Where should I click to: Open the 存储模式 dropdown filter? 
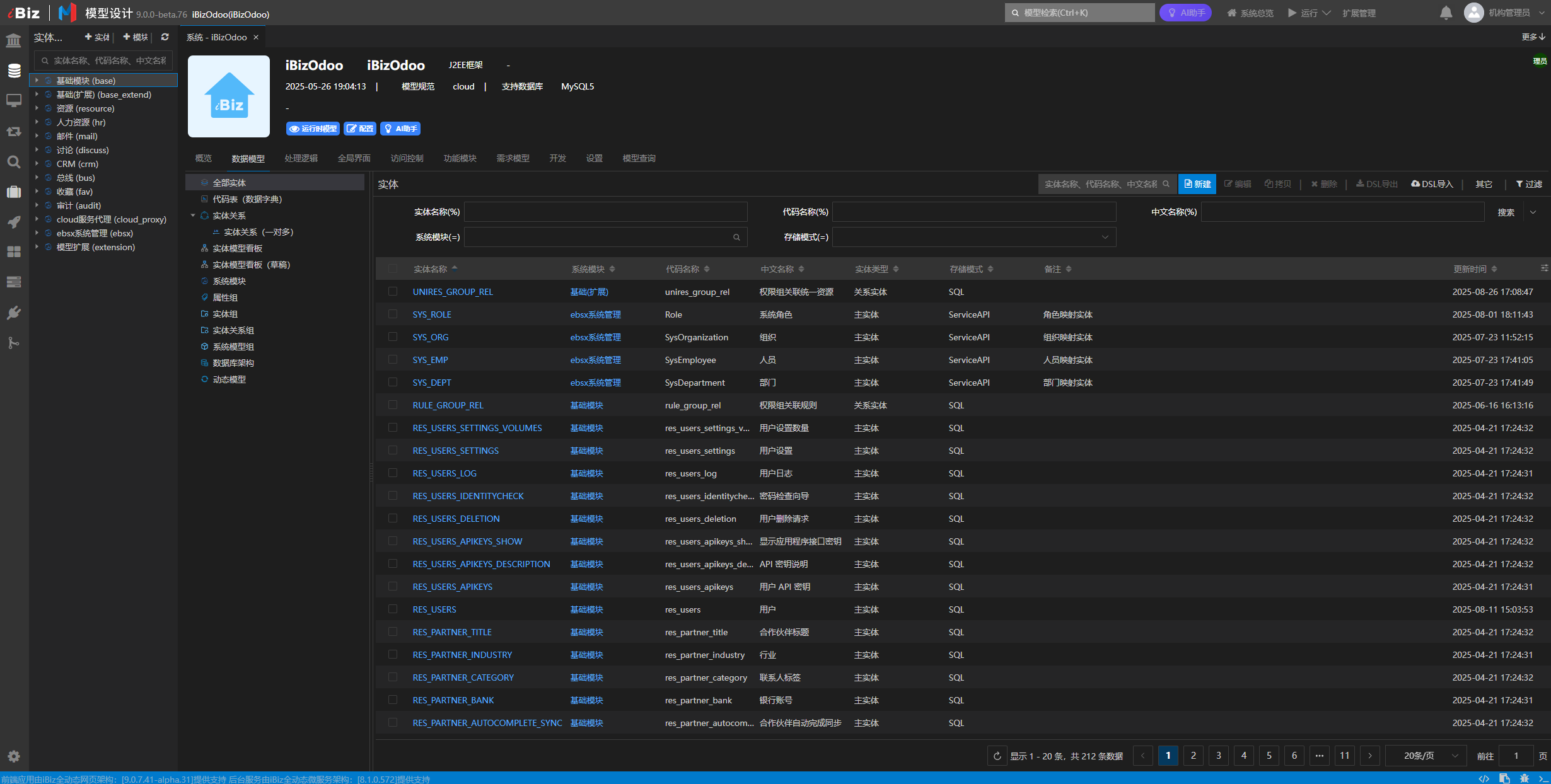tap(974, 237)
